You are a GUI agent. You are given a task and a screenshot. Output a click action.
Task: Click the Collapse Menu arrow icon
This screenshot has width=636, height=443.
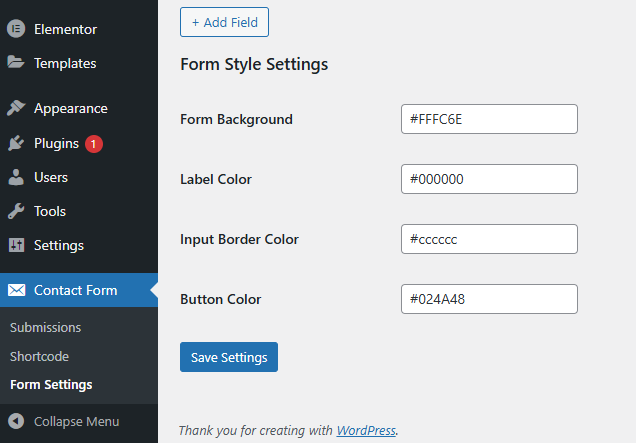[16, 421]
